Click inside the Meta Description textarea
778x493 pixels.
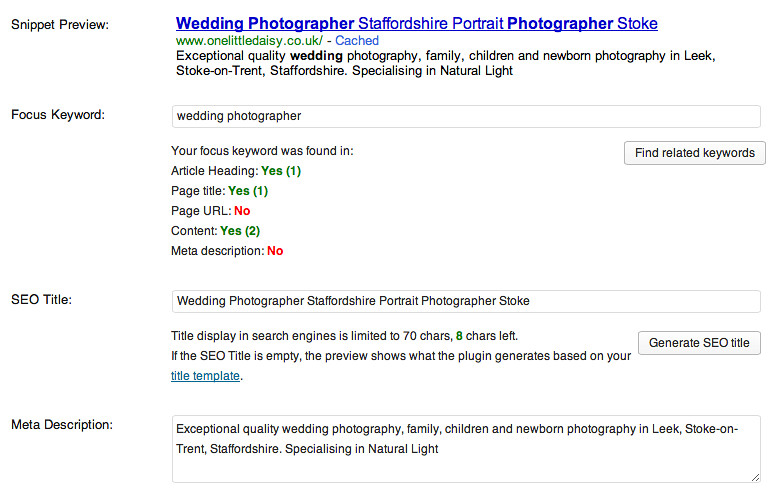point(466,450)
